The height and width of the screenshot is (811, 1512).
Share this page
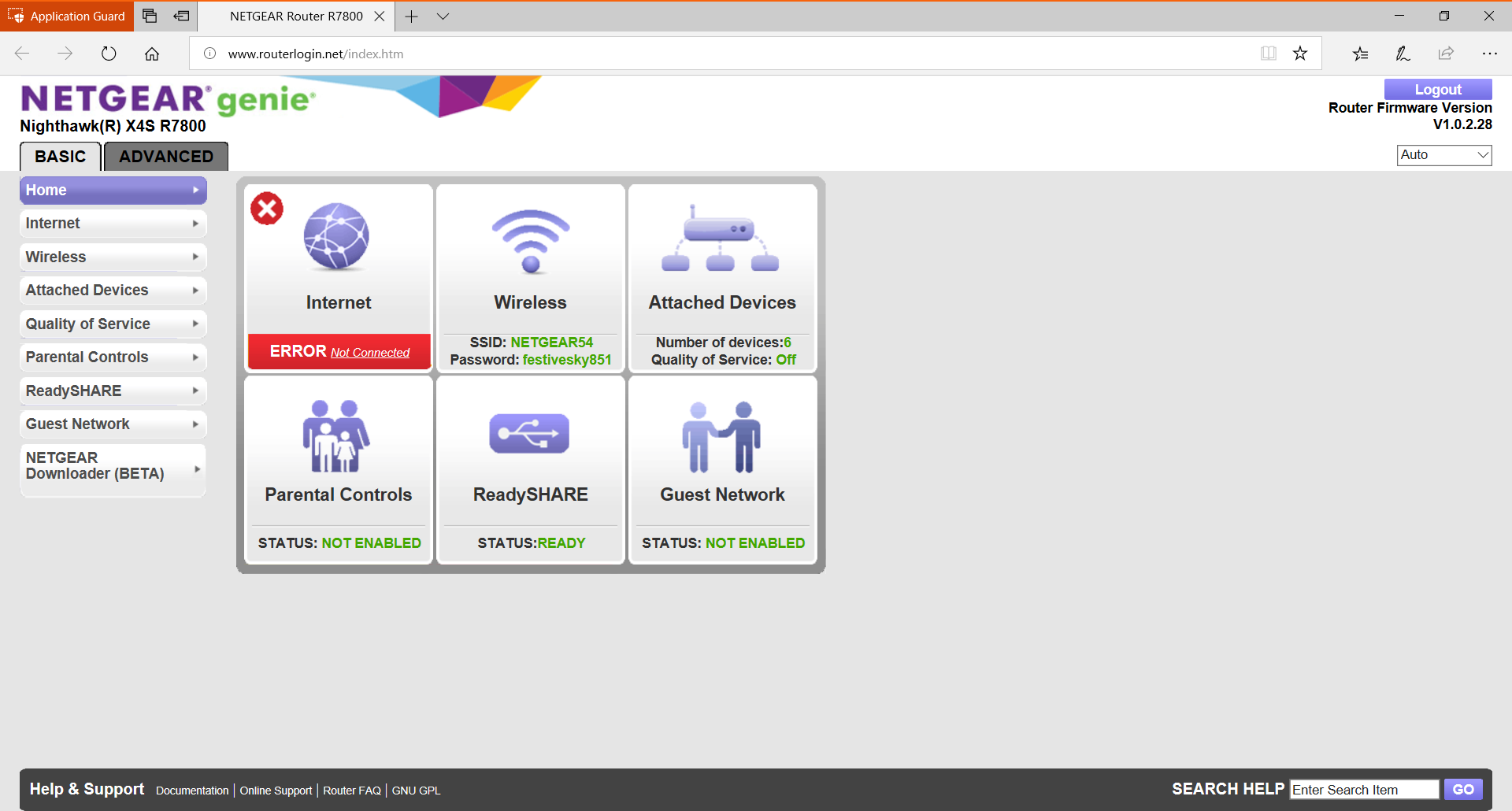[1446, 54]
